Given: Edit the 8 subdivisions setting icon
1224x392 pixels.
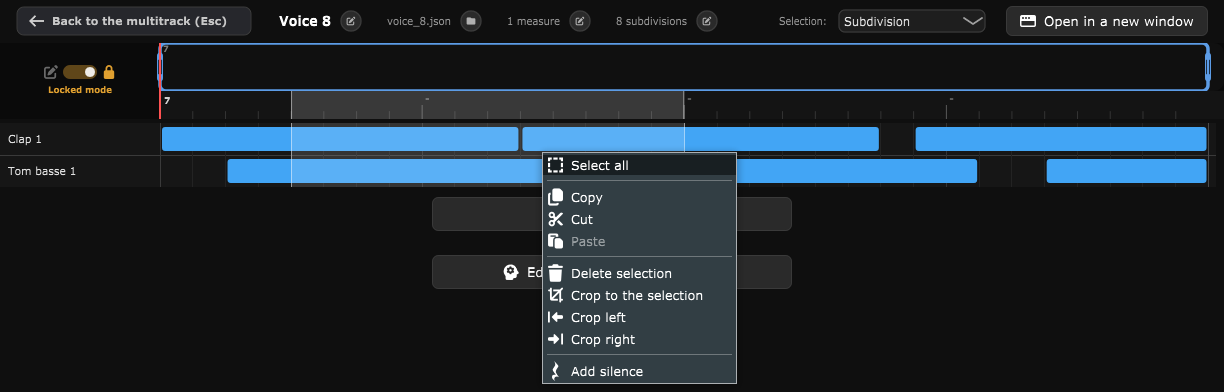Looking at the screenshot, I should (707, 21).
